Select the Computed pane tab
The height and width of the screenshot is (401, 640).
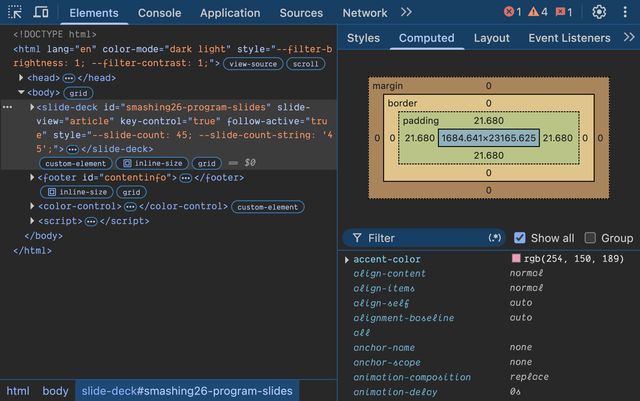pos(427,38)
